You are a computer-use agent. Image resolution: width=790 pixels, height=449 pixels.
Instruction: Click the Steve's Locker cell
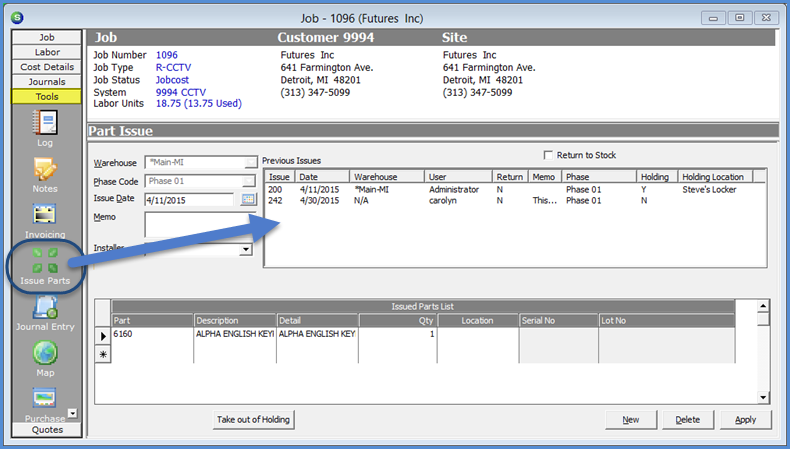[x=709, y=189]
